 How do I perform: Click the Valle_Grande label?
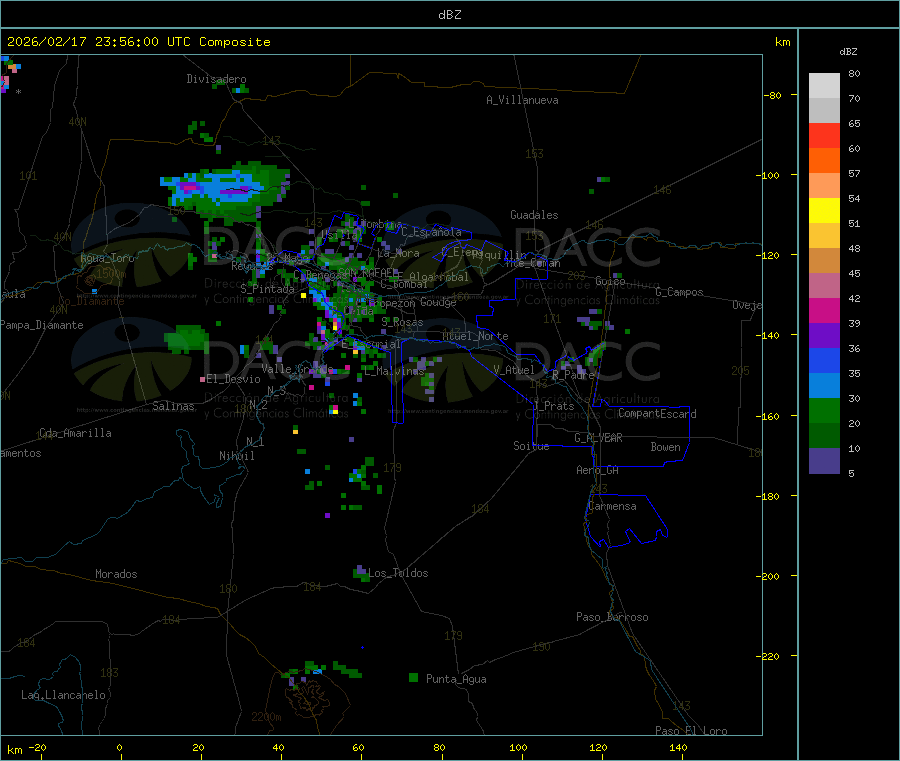[297, 368]
